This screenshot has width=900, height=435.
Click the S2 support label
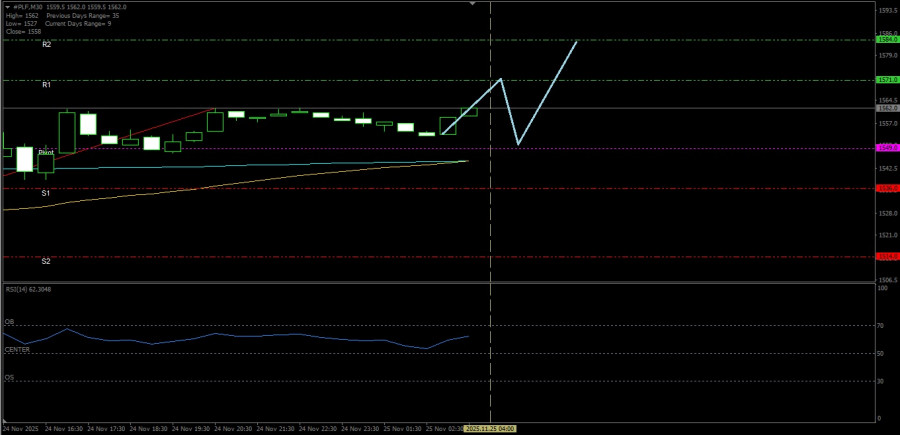tap(46, 261)
